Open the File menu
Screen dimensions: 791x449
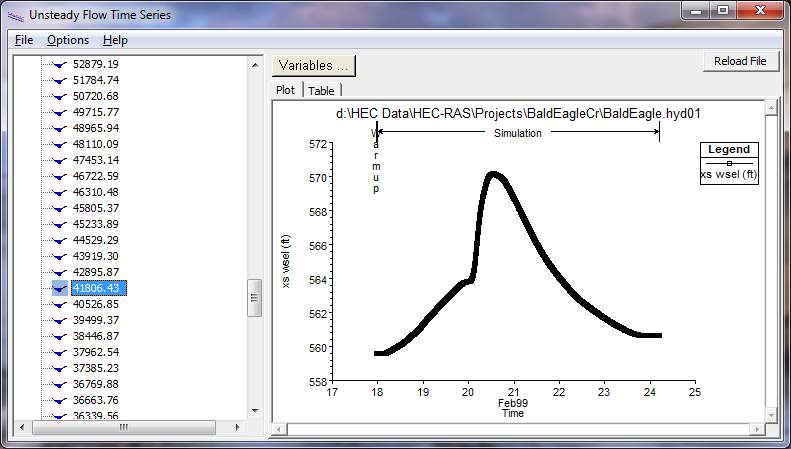pos(24,40)
